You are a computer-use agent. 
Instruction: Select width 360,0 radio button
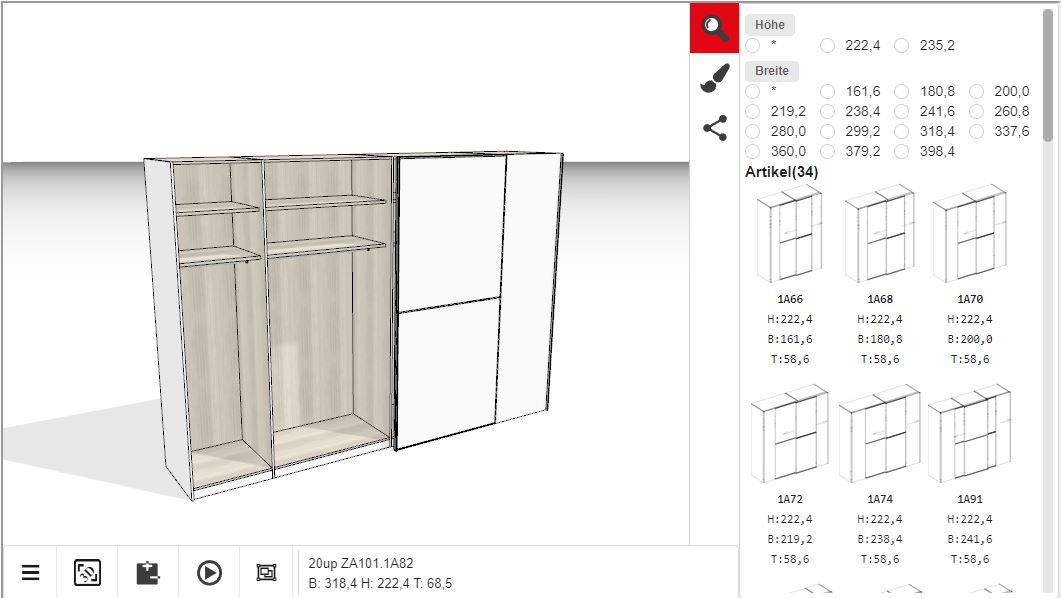(752, 152)
